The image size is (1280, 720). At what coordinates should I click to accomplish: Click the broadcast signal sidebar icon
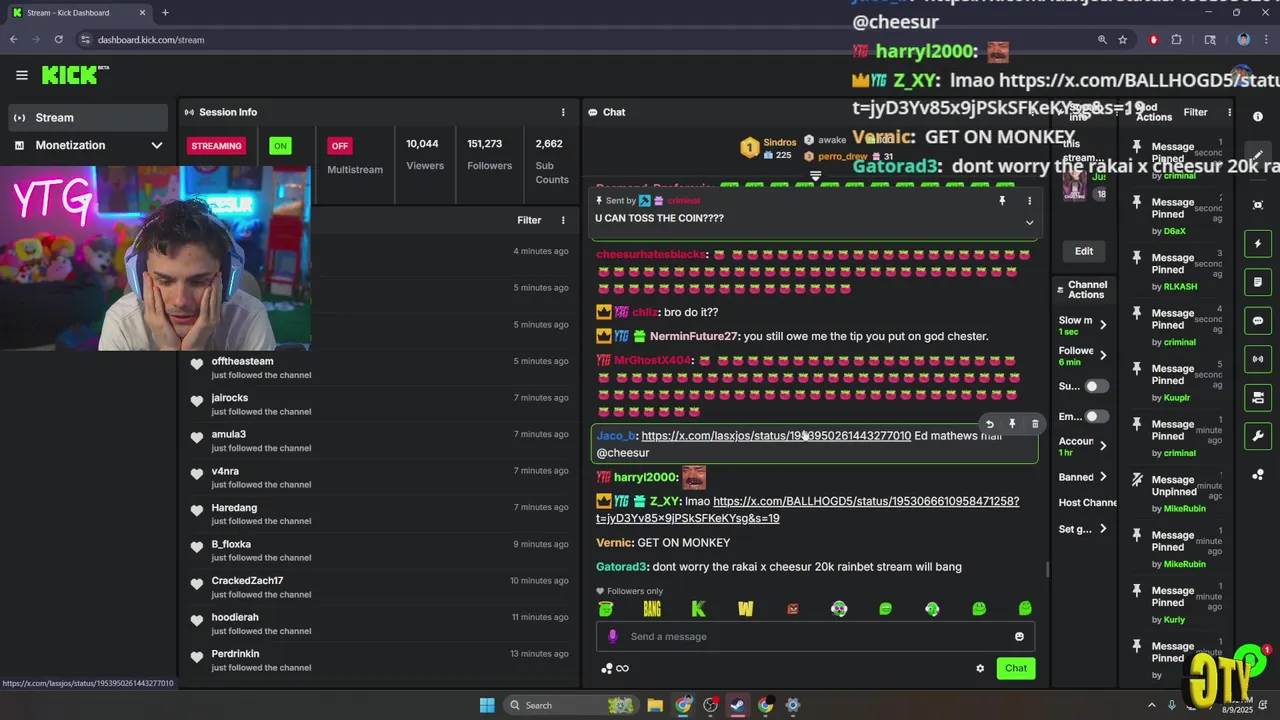tap(1258, 359)
